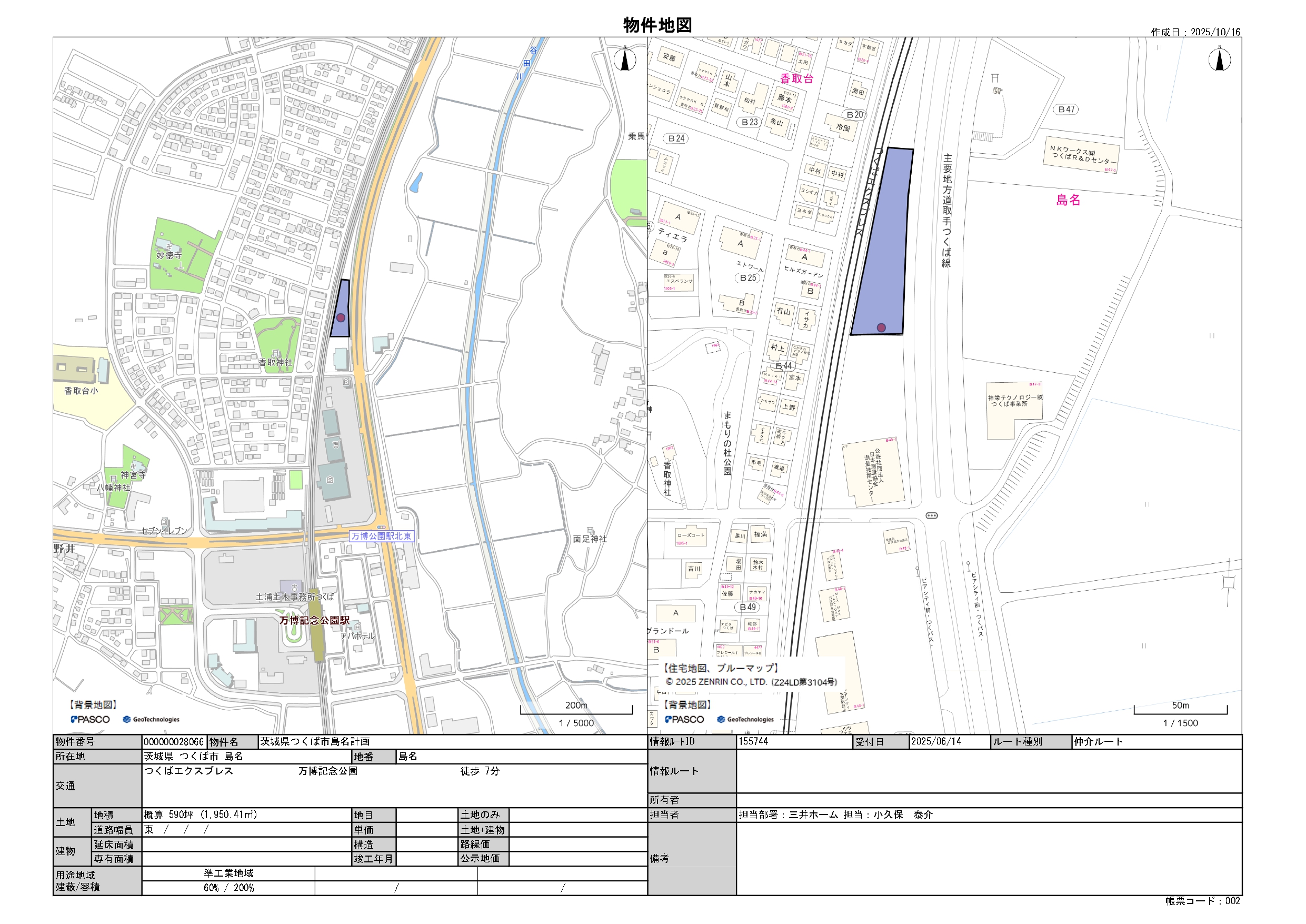Click the small blue parcel on left map
Image resolution: width=1306 pixels, height=924 pixels.
343,302
